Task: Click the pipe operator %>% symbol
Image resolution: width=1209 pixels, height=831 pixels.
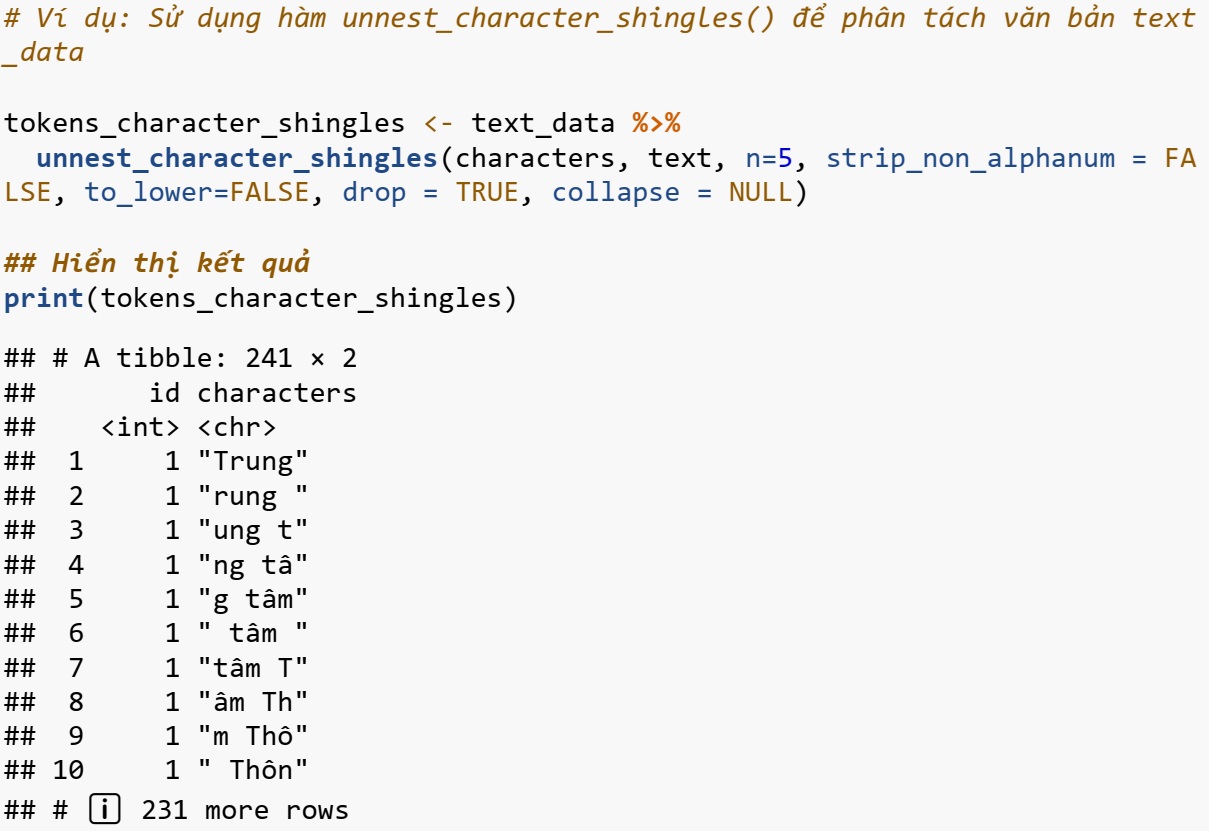Action: coord(656,124)
